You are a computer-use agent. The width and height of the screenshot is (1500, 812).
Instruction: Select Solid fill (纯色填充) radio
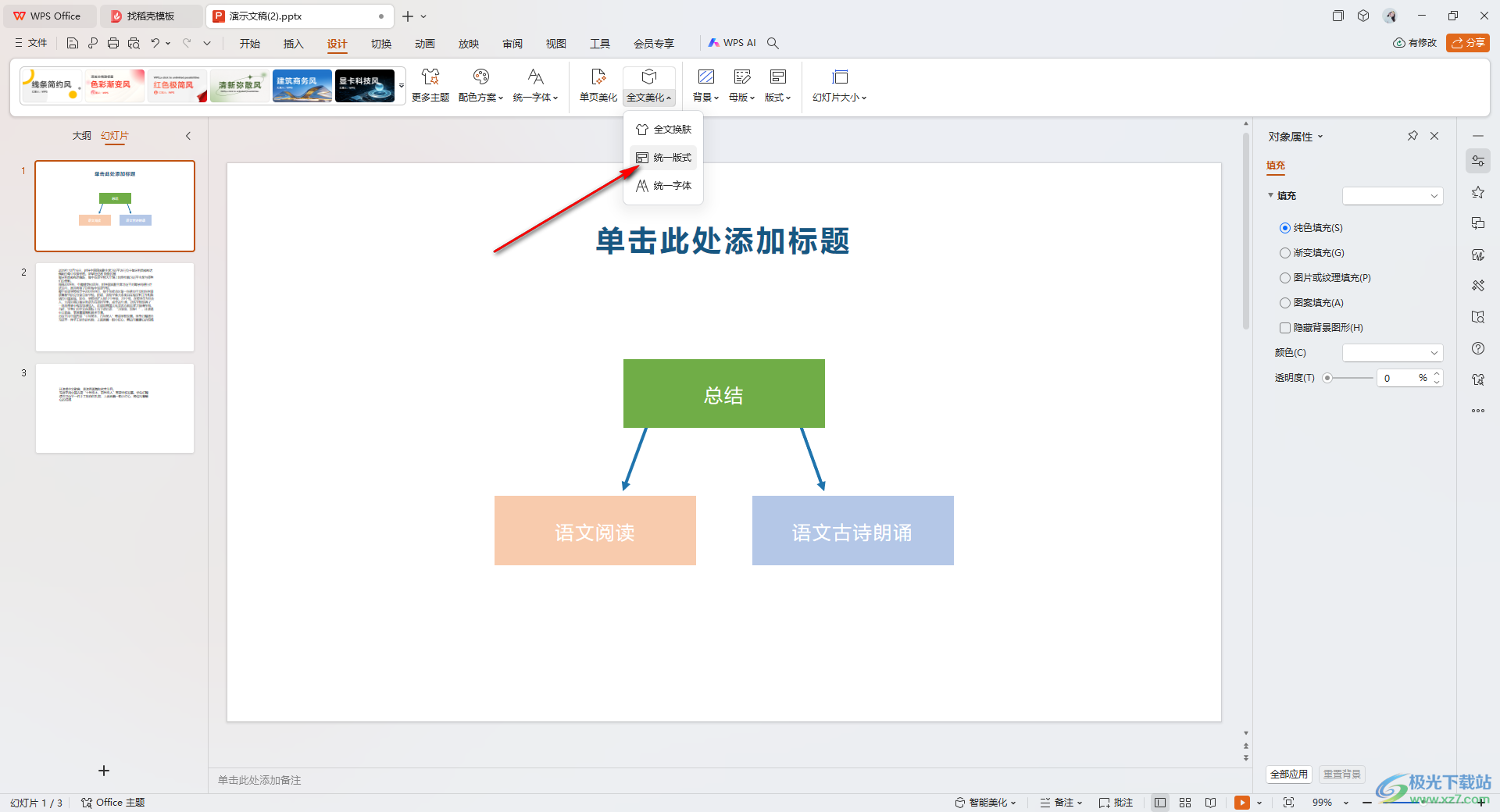click(x=1285, y=228)
